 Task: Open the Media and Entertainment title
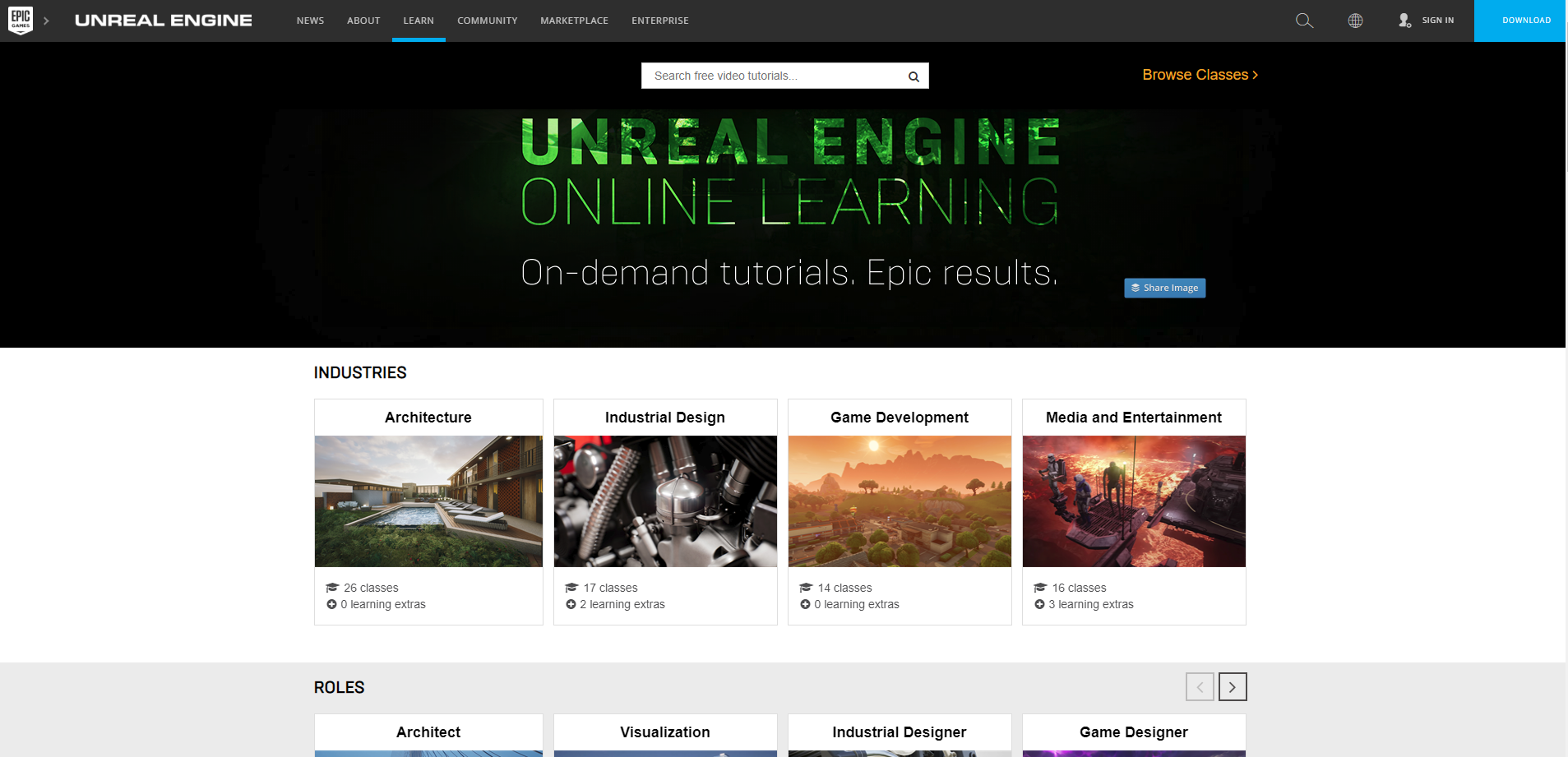pyautogui.click(x=1134, y=418)
